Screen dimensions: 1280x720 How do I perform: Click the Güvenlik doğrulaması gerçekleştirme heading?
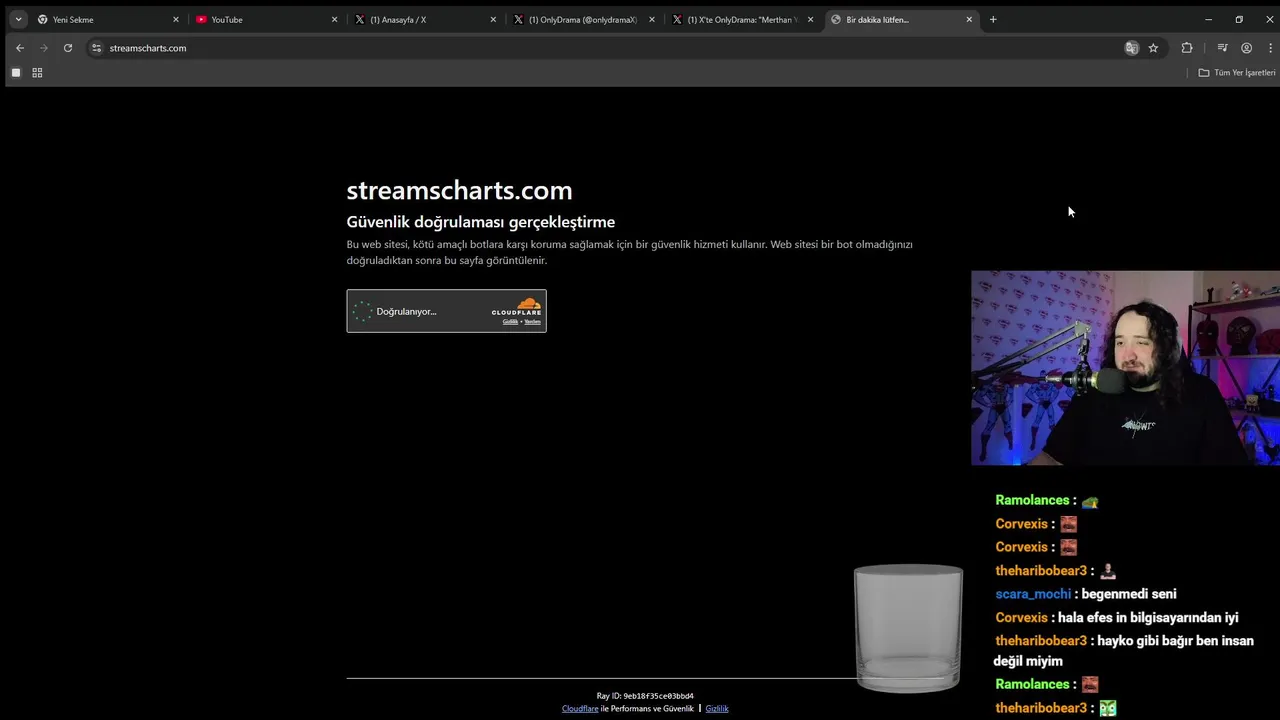[481, 222]
